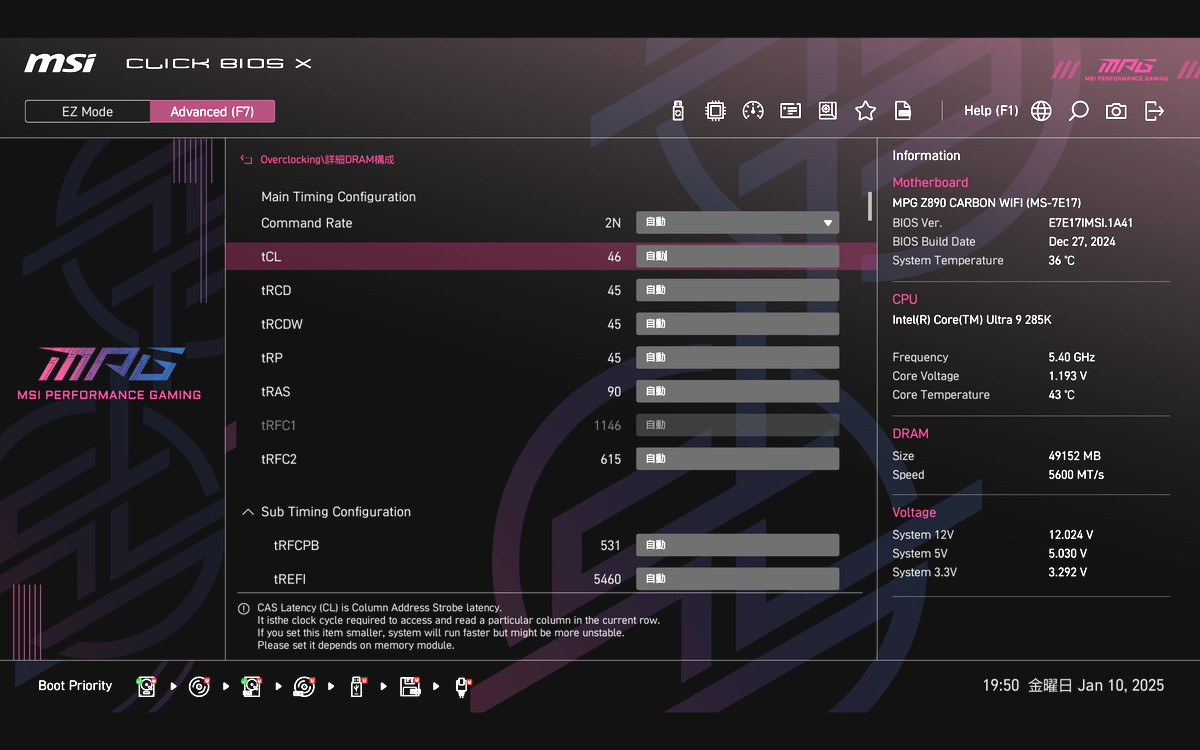Open Favorites star icon
Viewport: 1200px width, 750px height.
click(x=865, y=111)
